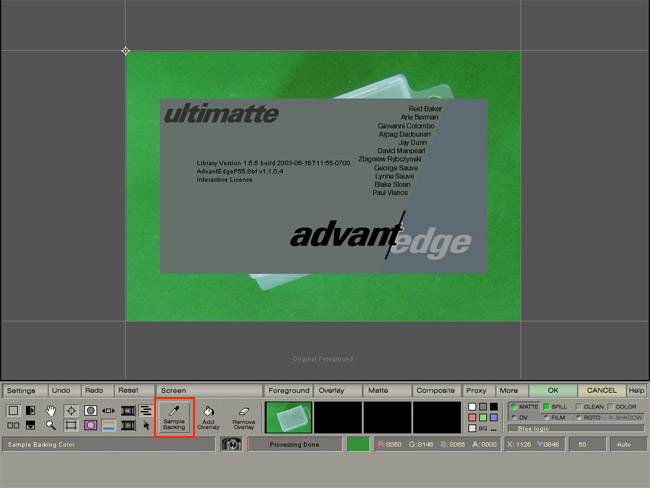Pick the light green background swatch
This screenshot has width=650, height=488.
click(483, 417)
